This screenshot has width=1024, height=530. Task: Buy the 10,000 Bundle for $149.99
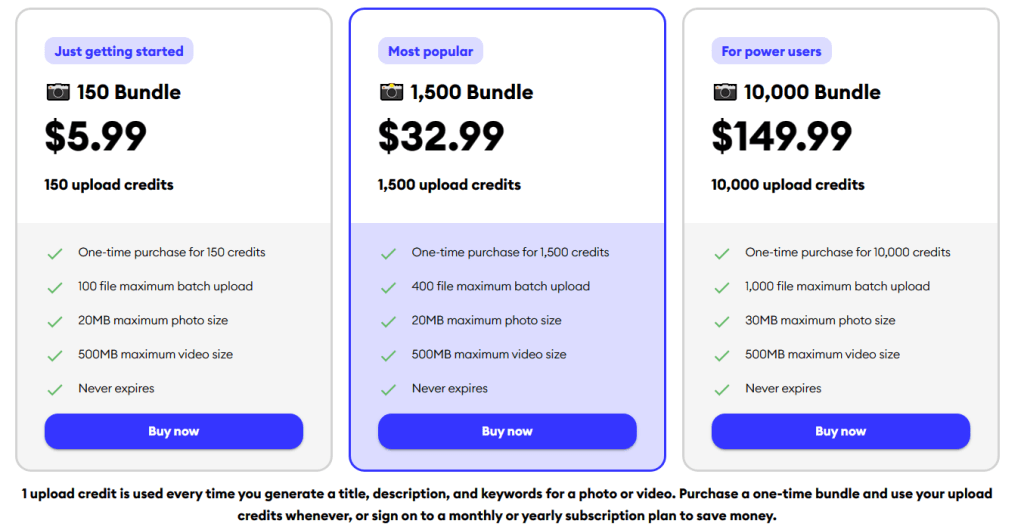pos(841,432)
